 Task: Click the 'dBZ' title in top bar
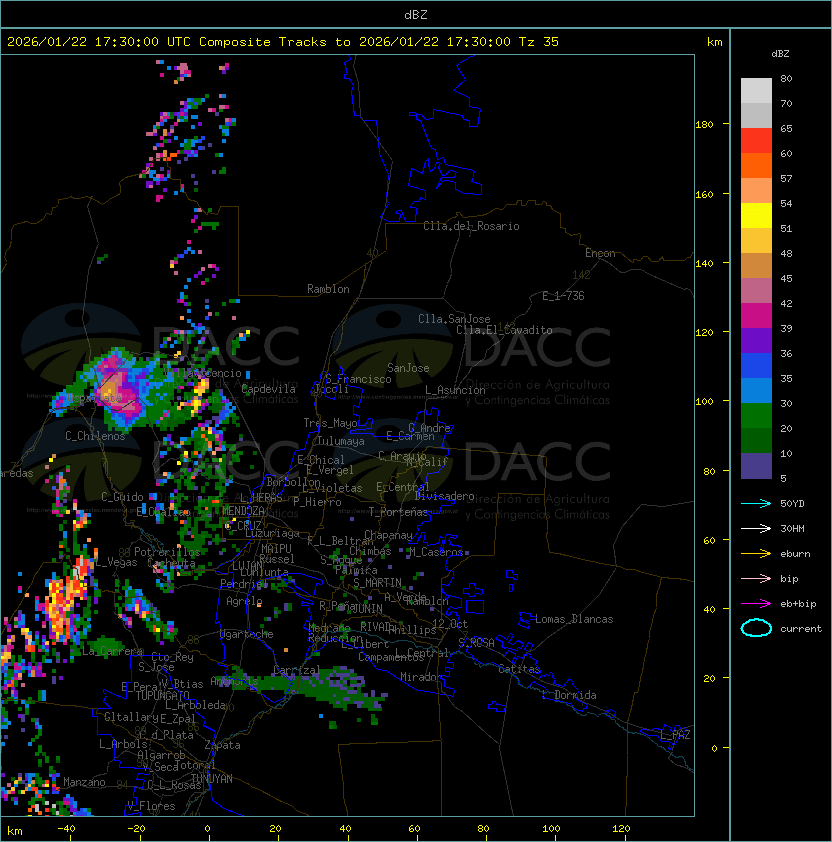pyautogui.click(x=416, y=14)
